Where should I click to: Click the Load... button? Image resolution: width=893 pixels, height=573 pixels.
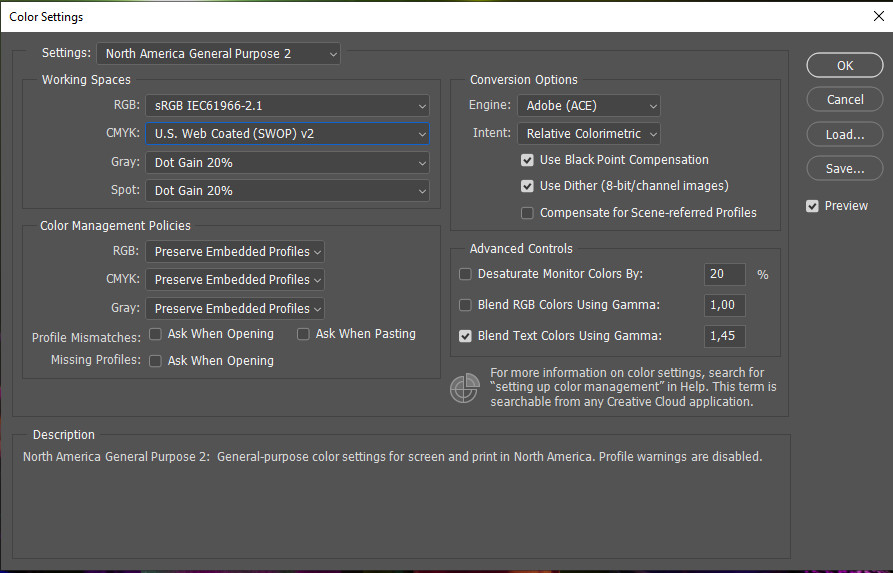(x=845, y=134)
